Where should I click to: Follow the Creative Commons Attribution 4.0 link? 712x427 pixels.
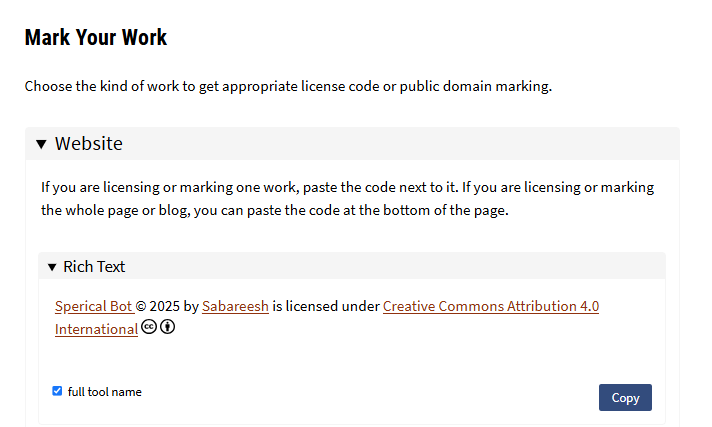point(491,306)
